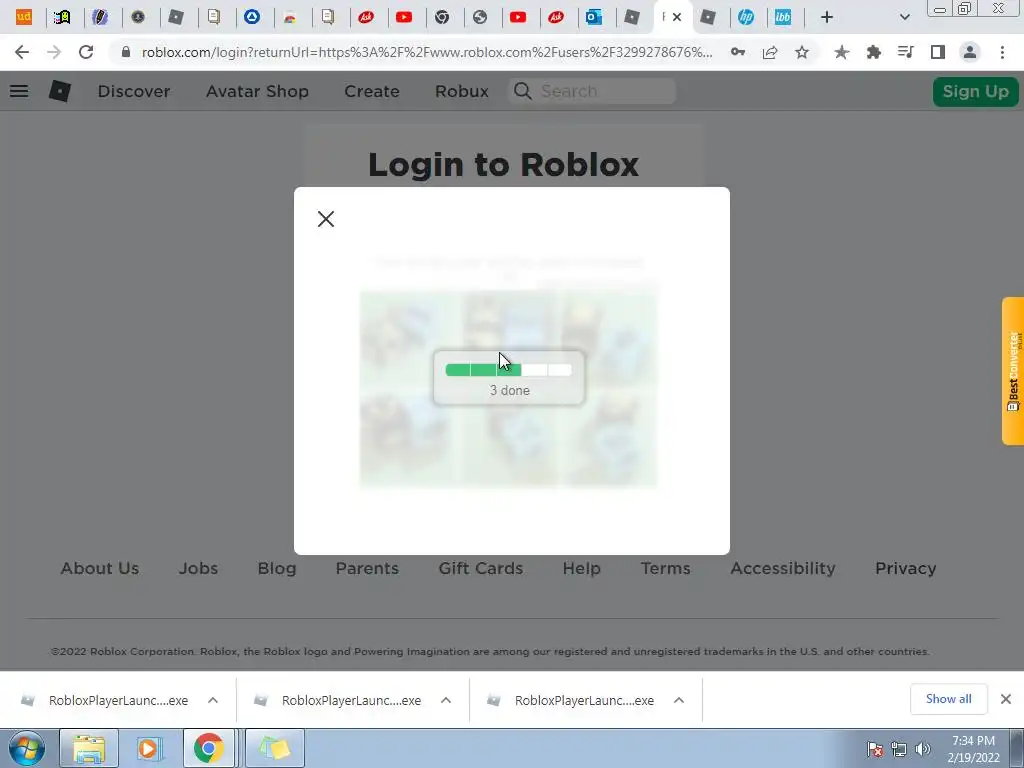1024x768 pixels.
Task: Open saved passwords key icon
Action: pyautogui.click(x=738, y=52)
